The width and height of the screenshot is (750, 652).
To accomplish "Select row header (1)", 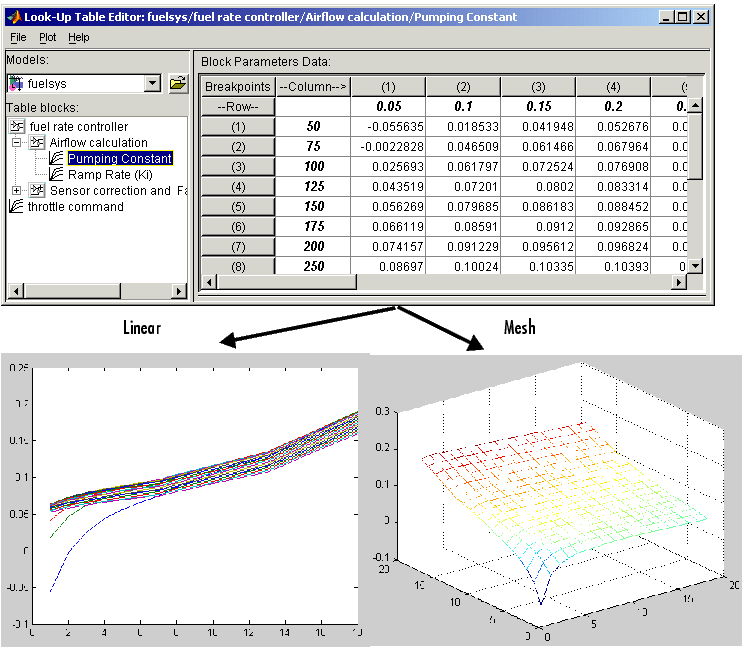I will point(238,127).
